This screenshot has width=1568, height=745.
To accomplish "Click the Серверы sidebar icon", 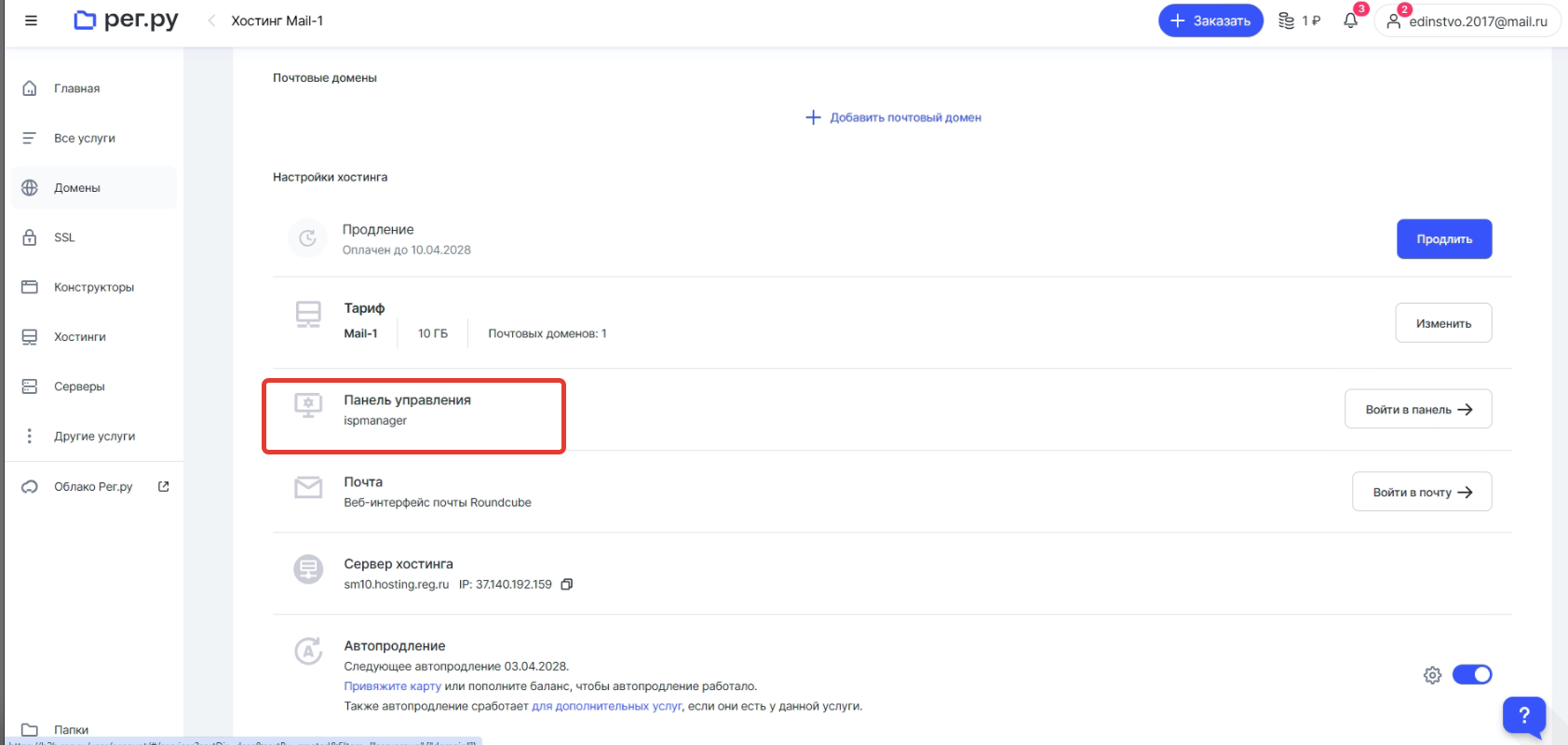I will [30, 386].
